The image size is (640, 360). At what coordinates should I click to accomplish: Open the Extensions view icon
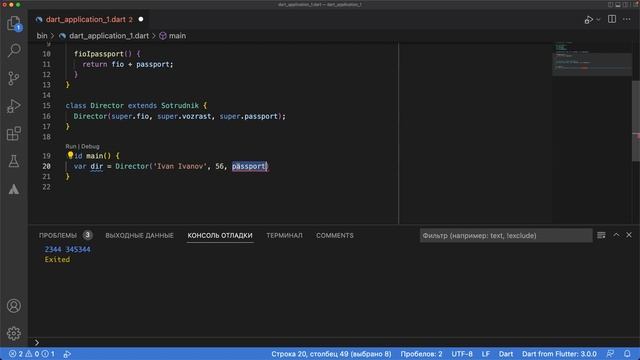(x=14, y=133)
